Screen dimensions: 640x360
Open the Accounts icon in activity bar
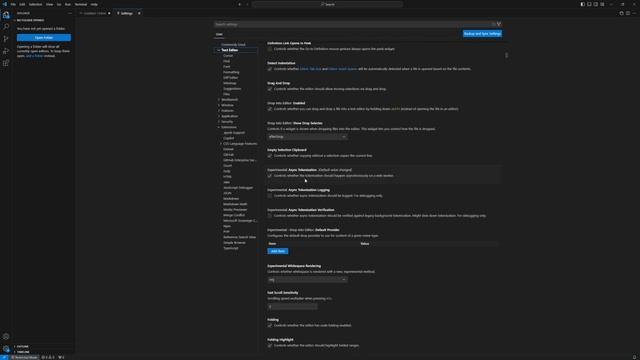tap(6, 336)
